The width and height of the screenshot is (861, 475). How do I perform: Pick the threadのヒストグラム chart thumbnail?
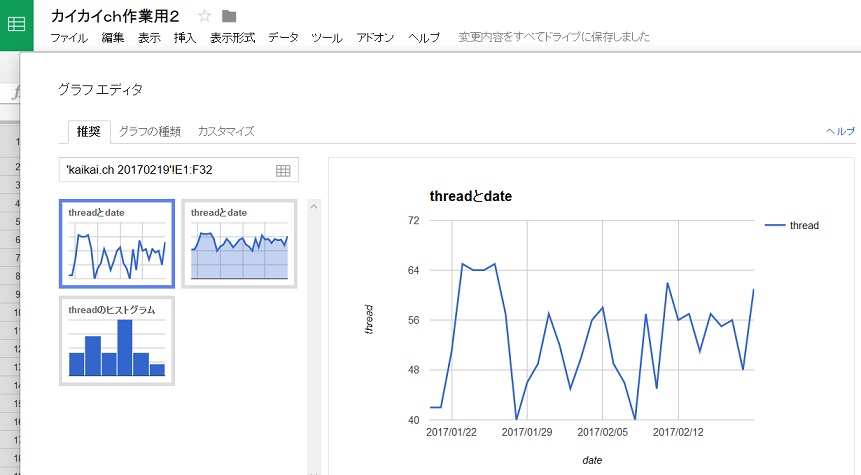coord(117,341)
